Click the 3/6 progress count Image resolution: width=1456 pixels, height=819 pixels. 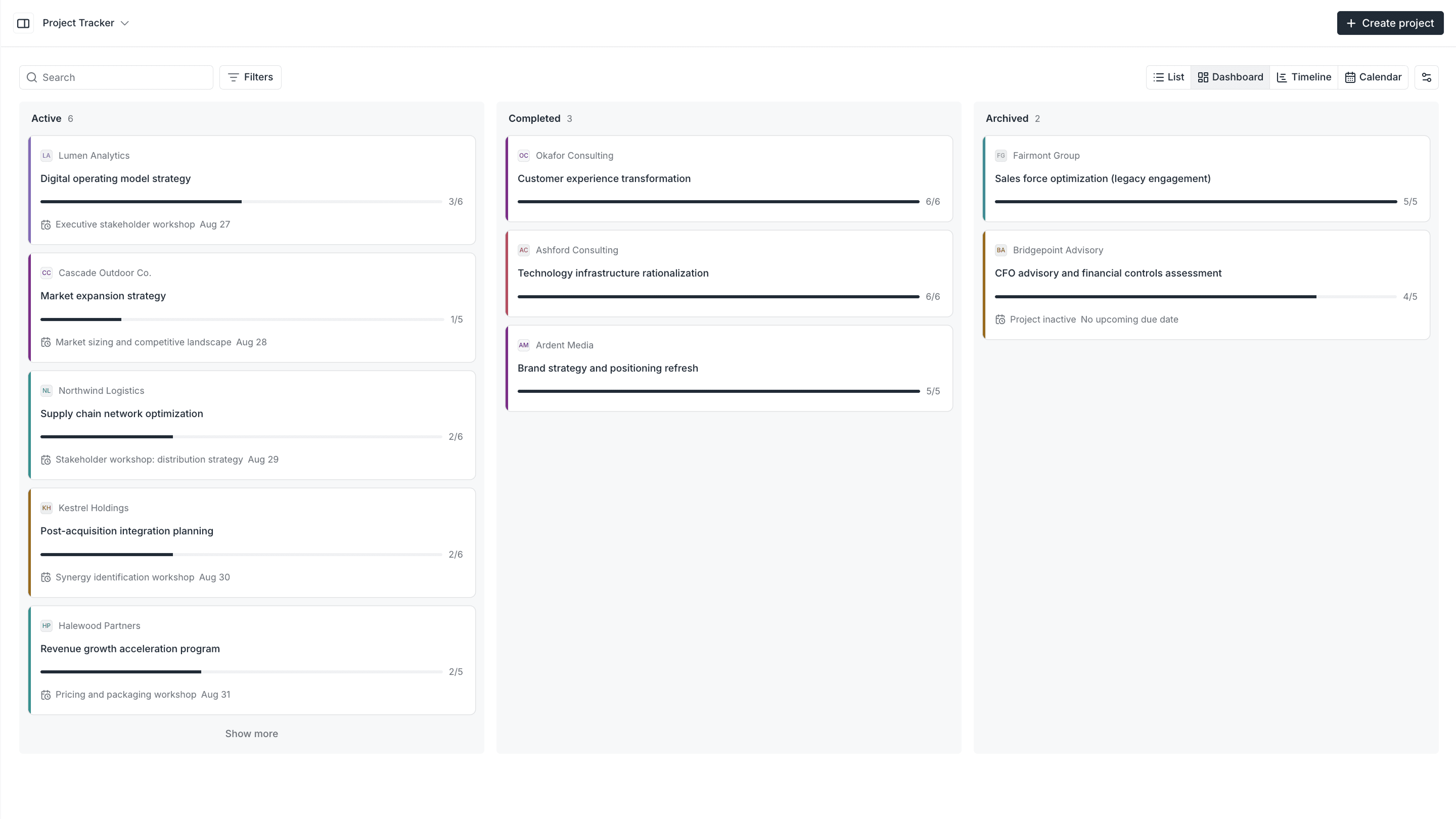(x=456, y=202)
